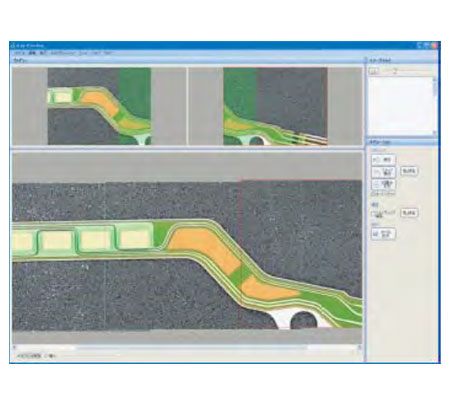
Task: Click the down arrow of the right panel list scrollbar
Action: [x=434, y=132]
